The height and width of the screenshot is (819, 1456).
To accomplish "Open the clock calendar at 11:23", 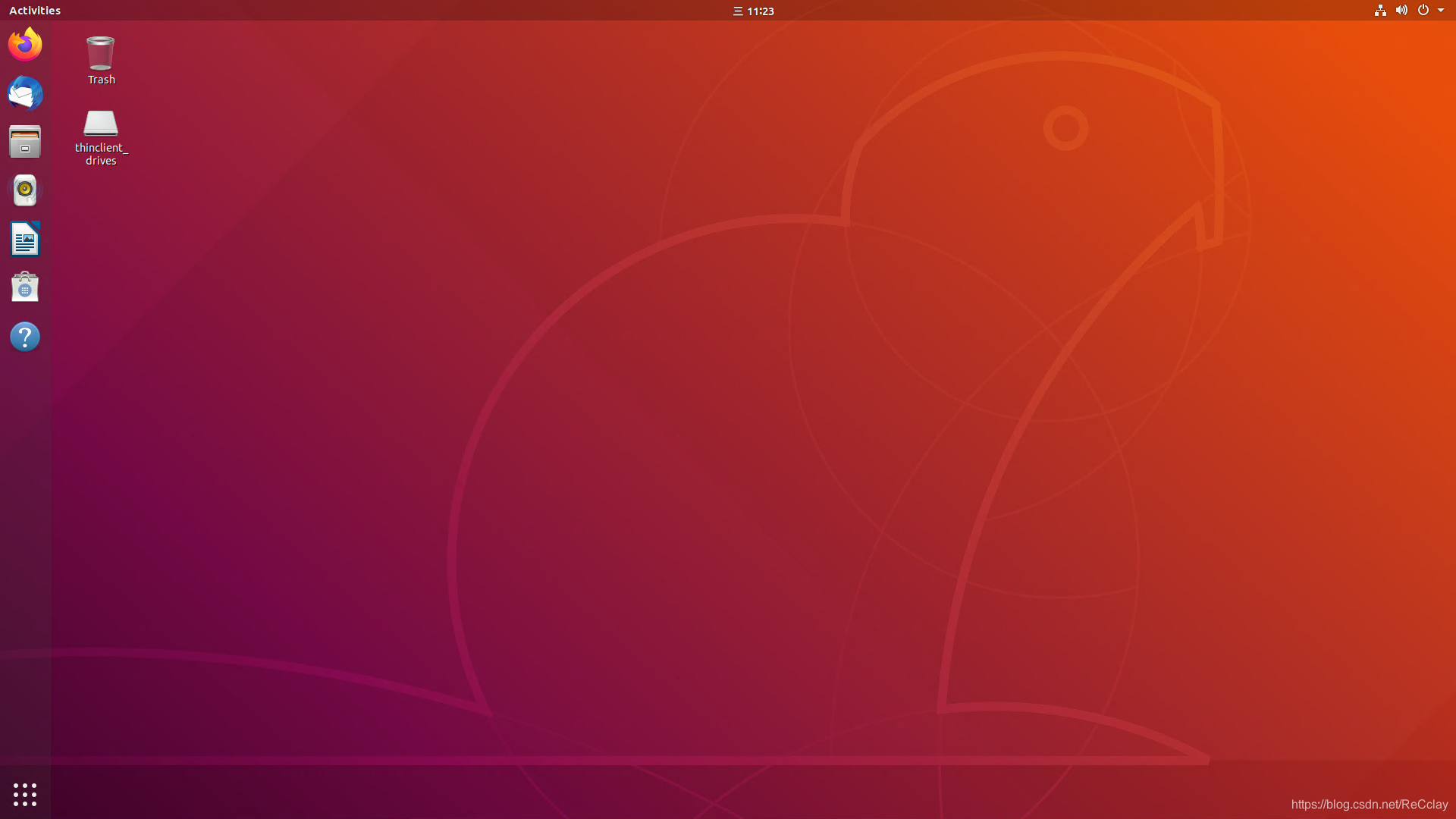I will pos(754,11).
